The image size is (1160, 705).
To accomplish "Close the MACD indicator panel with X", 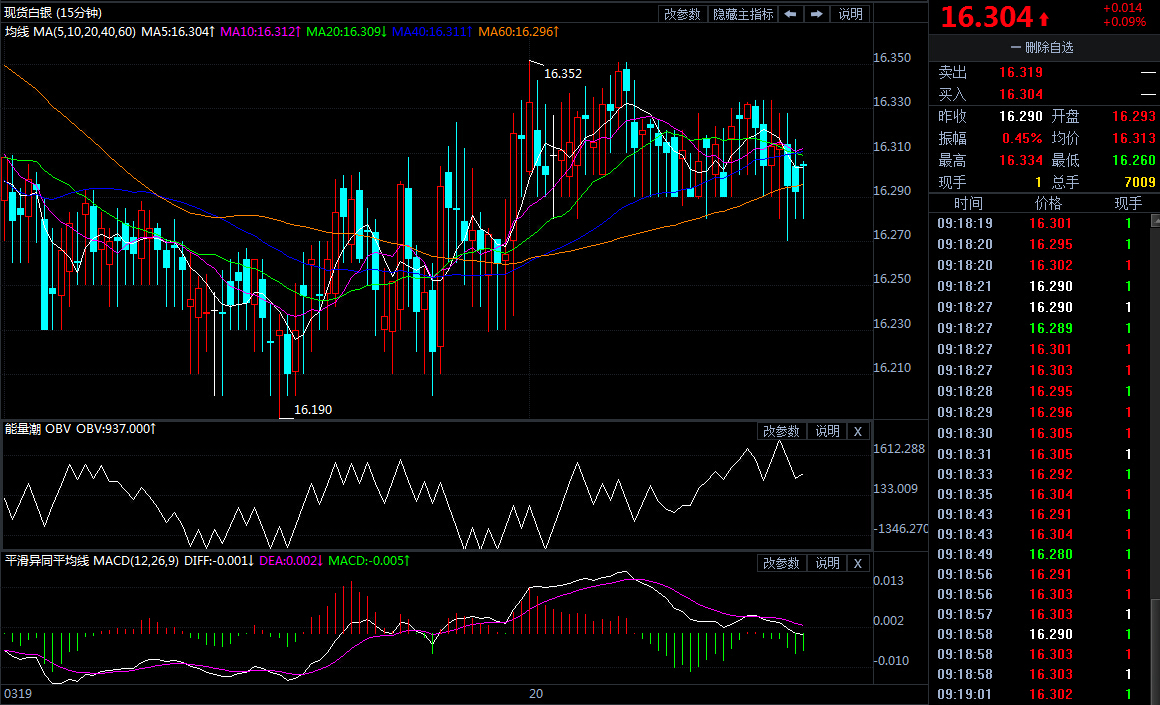I will pyautogui.click(x=857, y=563).
